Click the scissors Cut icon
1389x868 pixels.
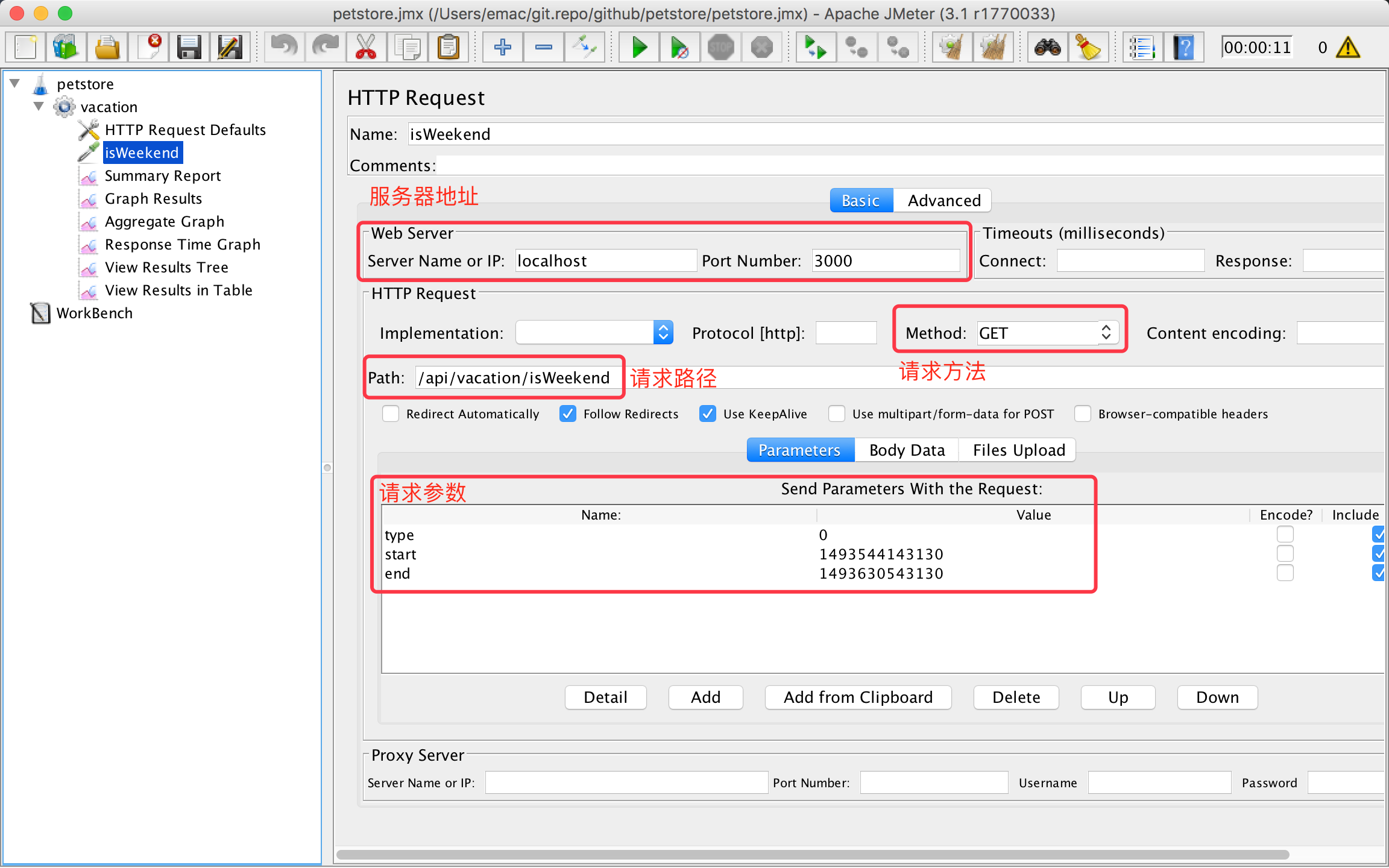click(x=366, y=47)
